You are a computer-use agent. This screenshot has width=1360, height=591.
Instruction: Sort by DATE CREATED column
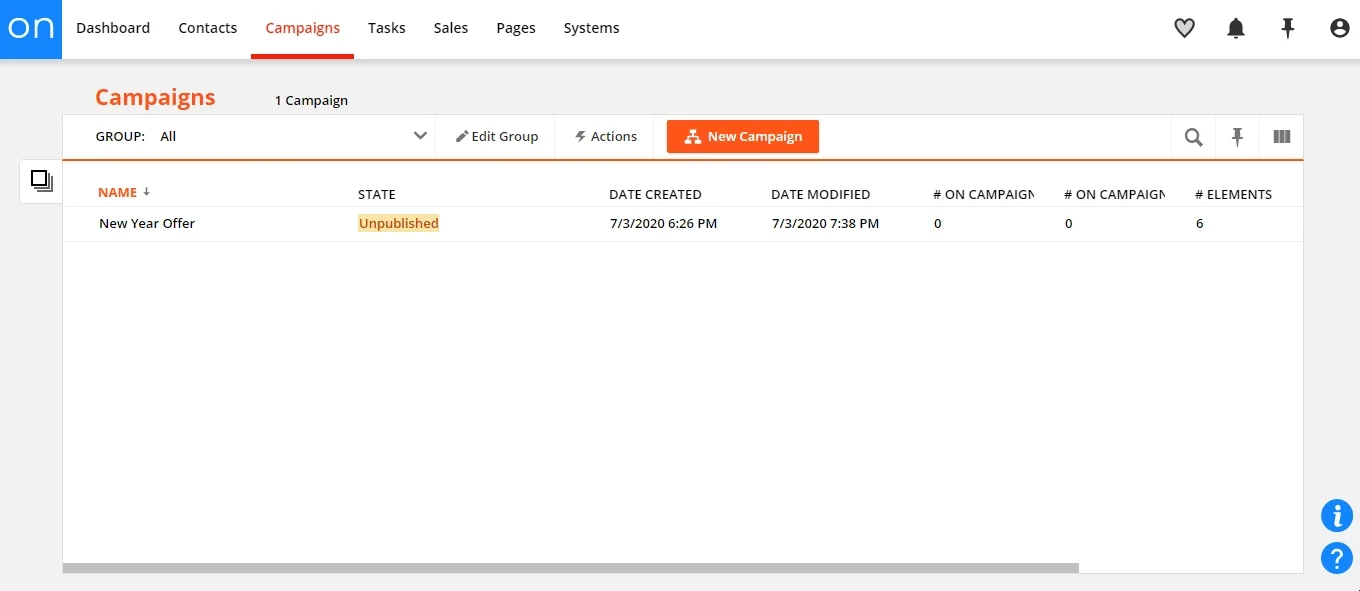(x=655, y=194)
